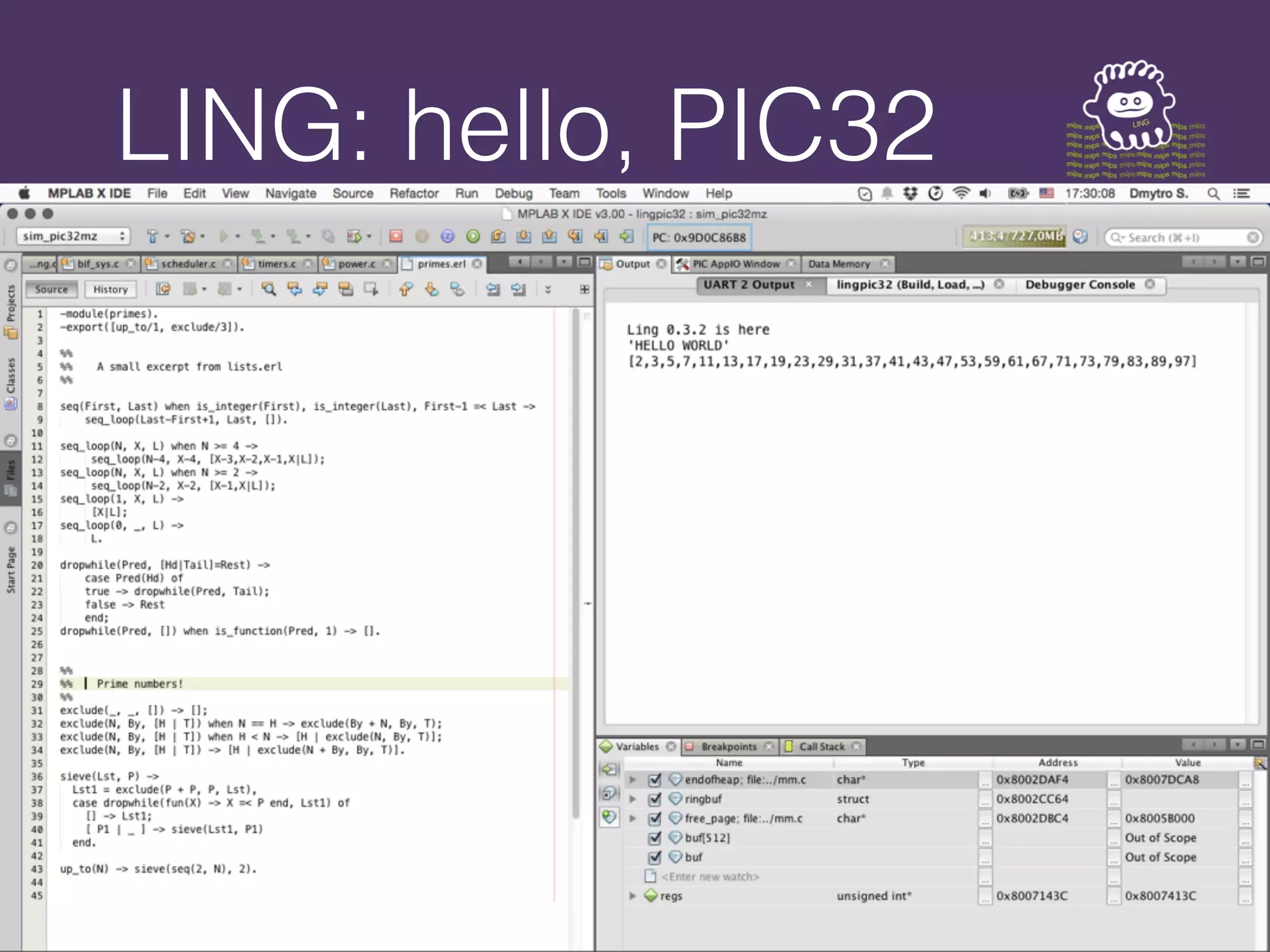This screenshot has height=952, width=1270.
Task: Click the editor Find Selection magnifier icon
Action: (x=269, y=289)
